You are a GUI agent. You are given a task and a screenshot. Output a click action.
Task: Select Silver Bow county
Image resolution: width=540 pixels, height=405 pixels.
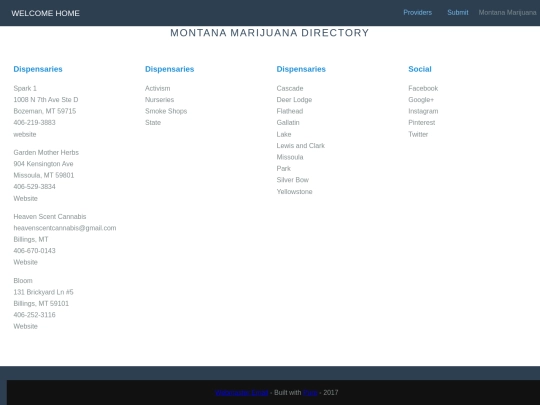pos(293,179)
